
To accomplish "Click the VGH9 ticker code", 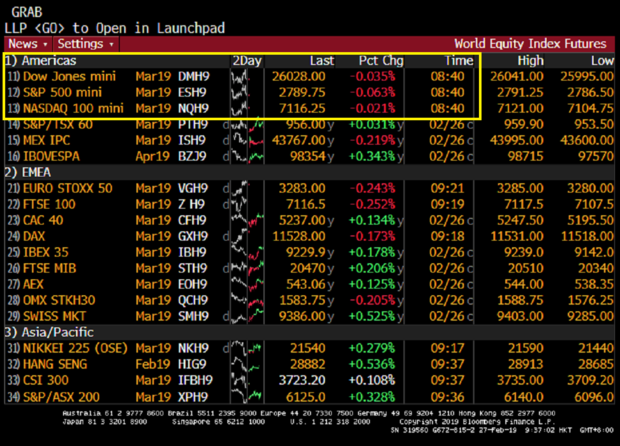I will click(x=193, y=188).
